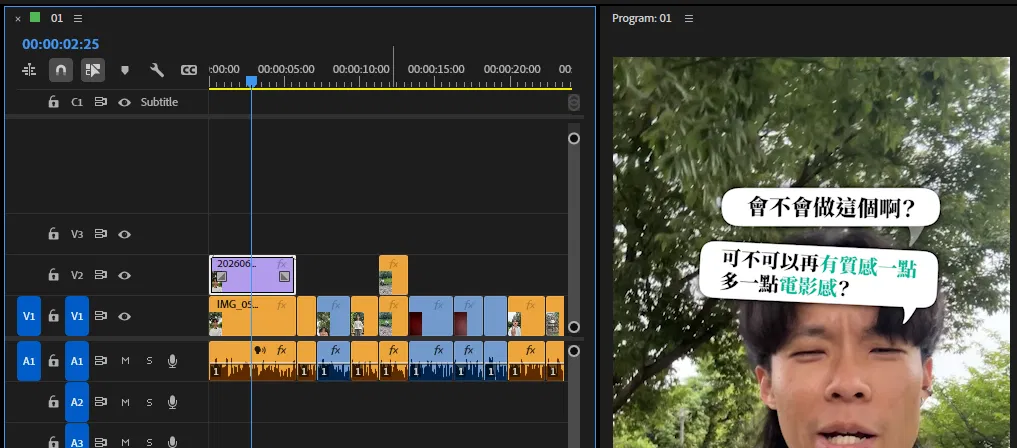This screenshot has width=1017, height=448.
Task: Click the Program monitor video frame
Action: pyautogui.click(x=811, y=253)
